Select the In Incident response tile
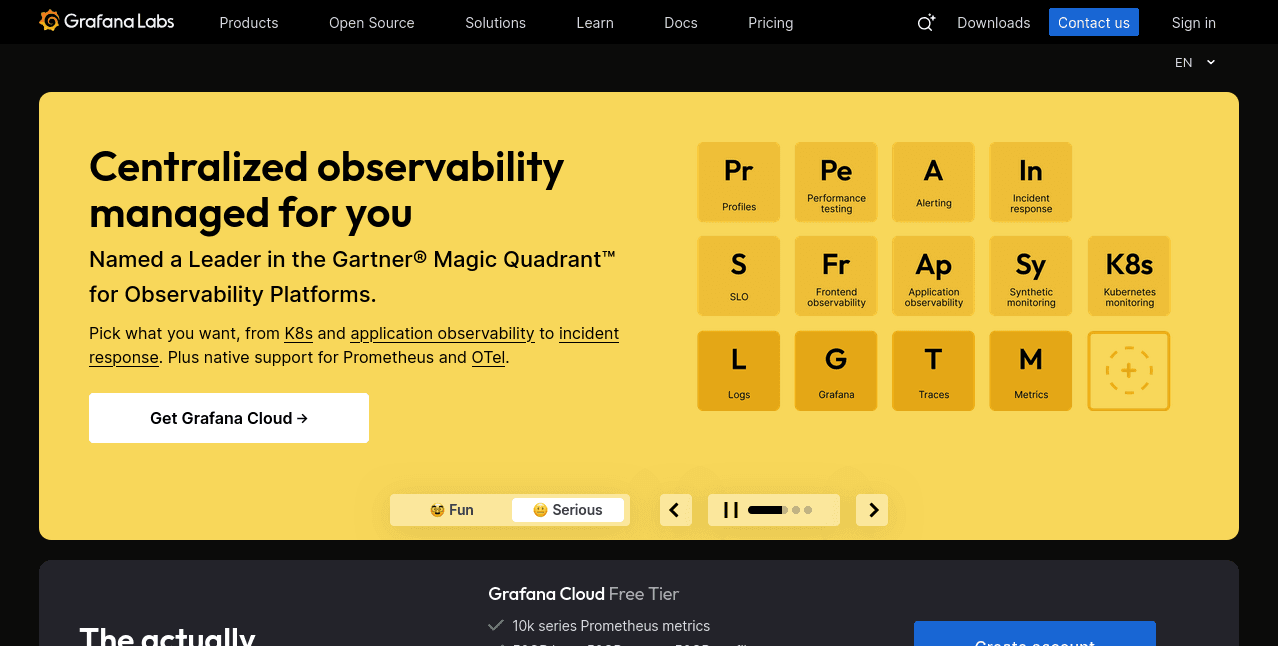 (x=1031, y=182)
